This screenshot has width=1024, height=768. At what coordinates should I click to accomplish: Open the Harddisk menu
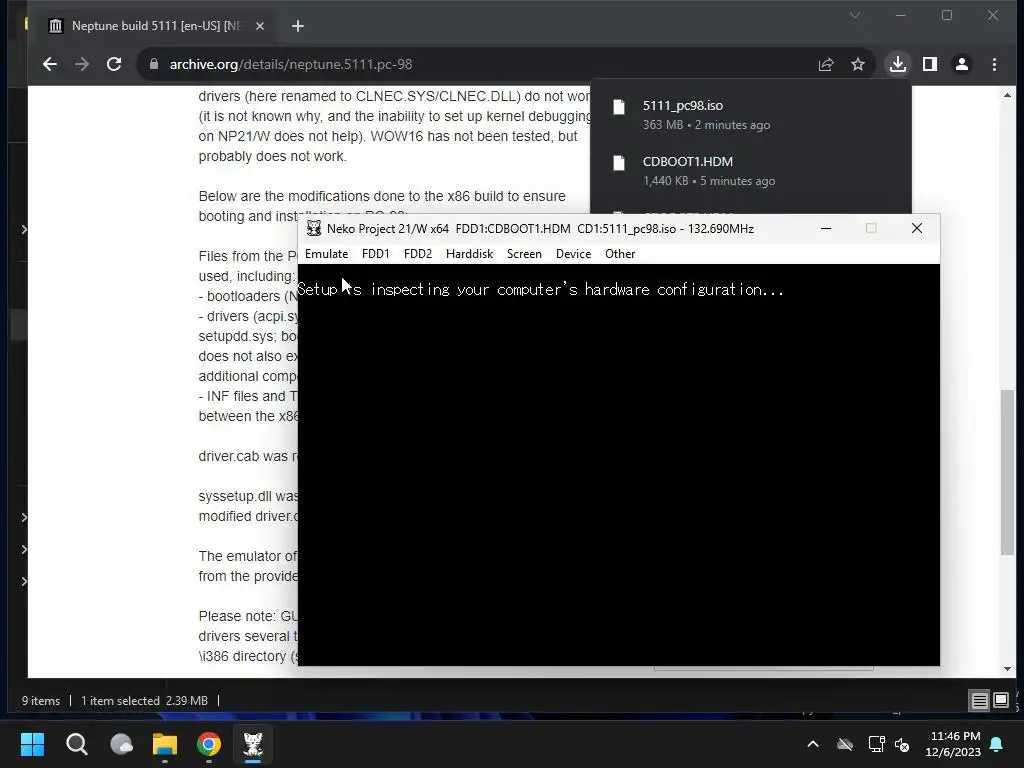click(x=470, y=254)
